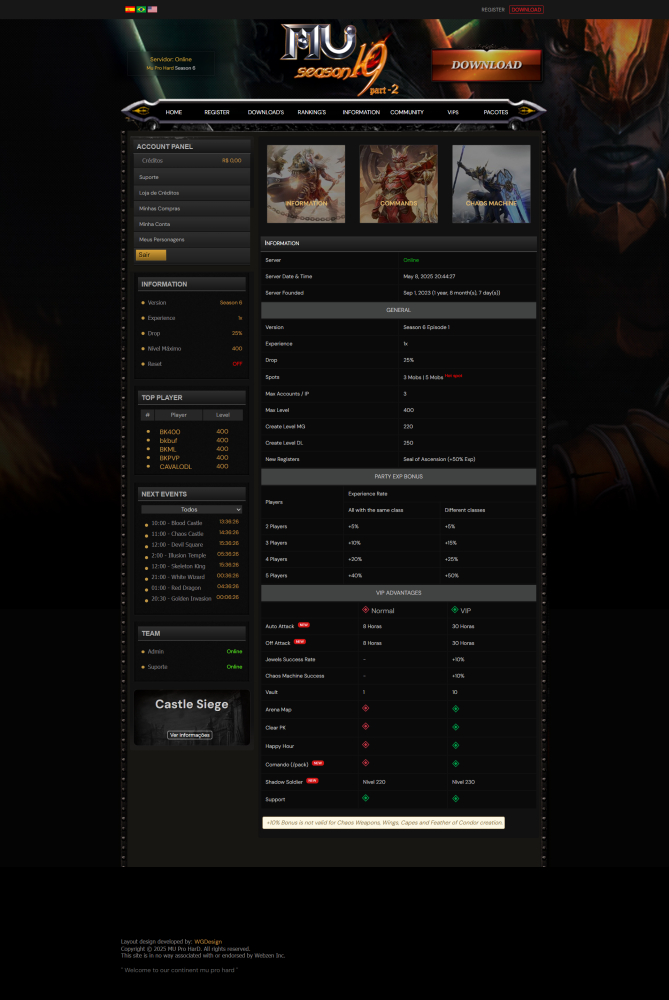The image size is (669, 1000).
Task: Click the 12:00 - Devil Square event
Action: pyautogui.click(x=177, y=545)
